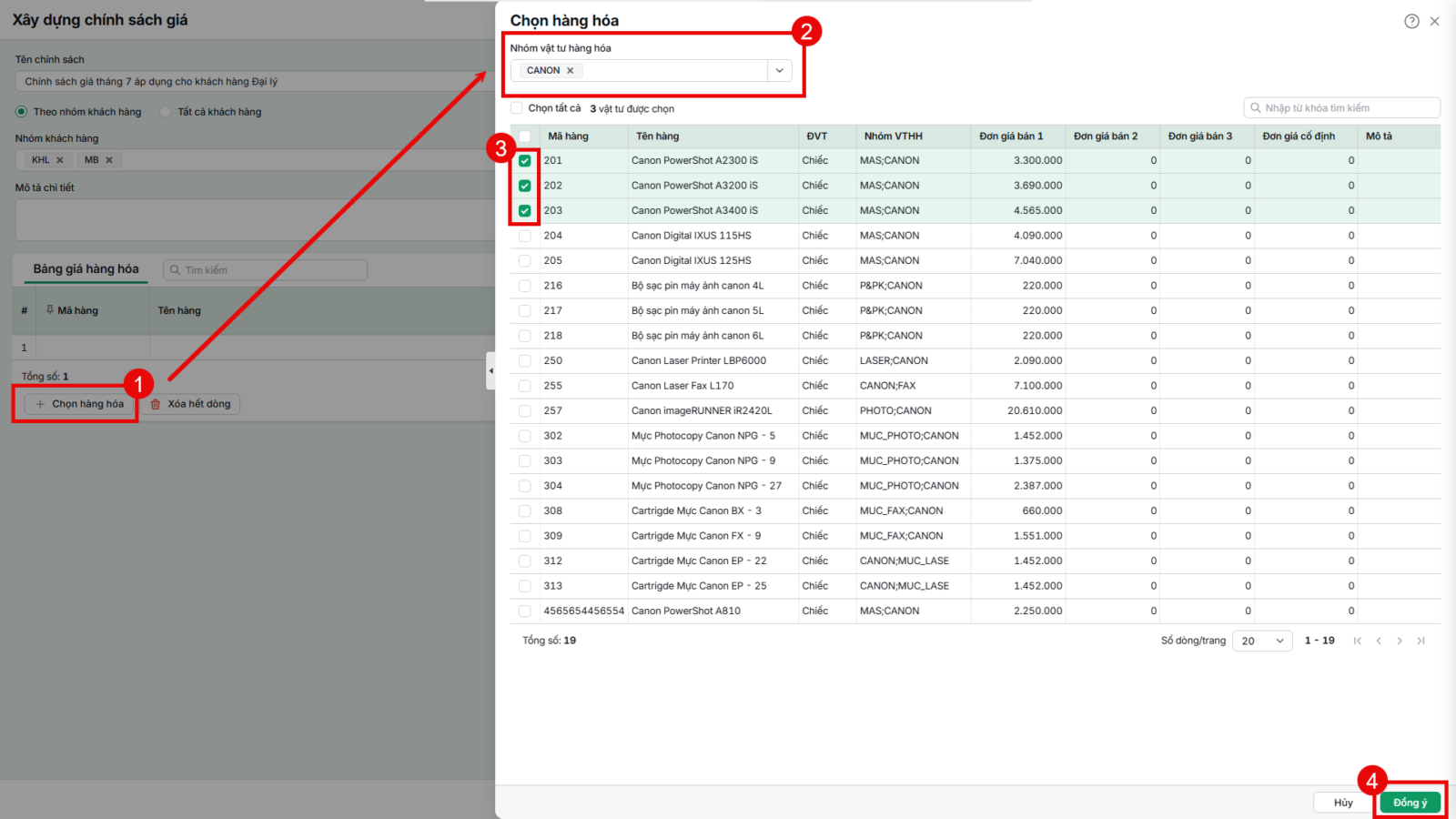Select the Tất cả khách hàng radio option
Screen dimensions: 1456x819
pos(166,112)
